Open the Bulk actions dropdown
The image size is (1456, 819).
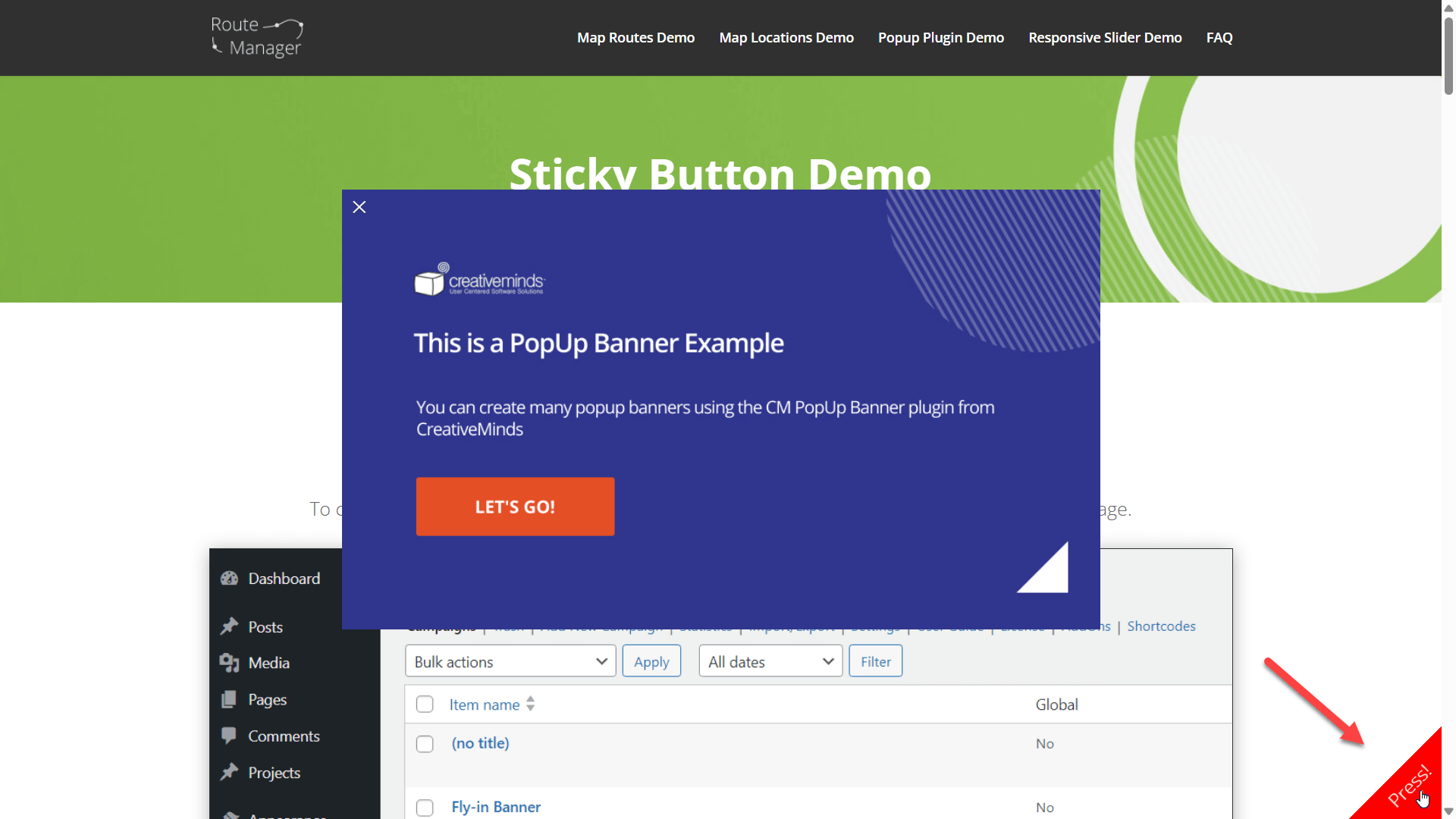[x=510, y=661]
